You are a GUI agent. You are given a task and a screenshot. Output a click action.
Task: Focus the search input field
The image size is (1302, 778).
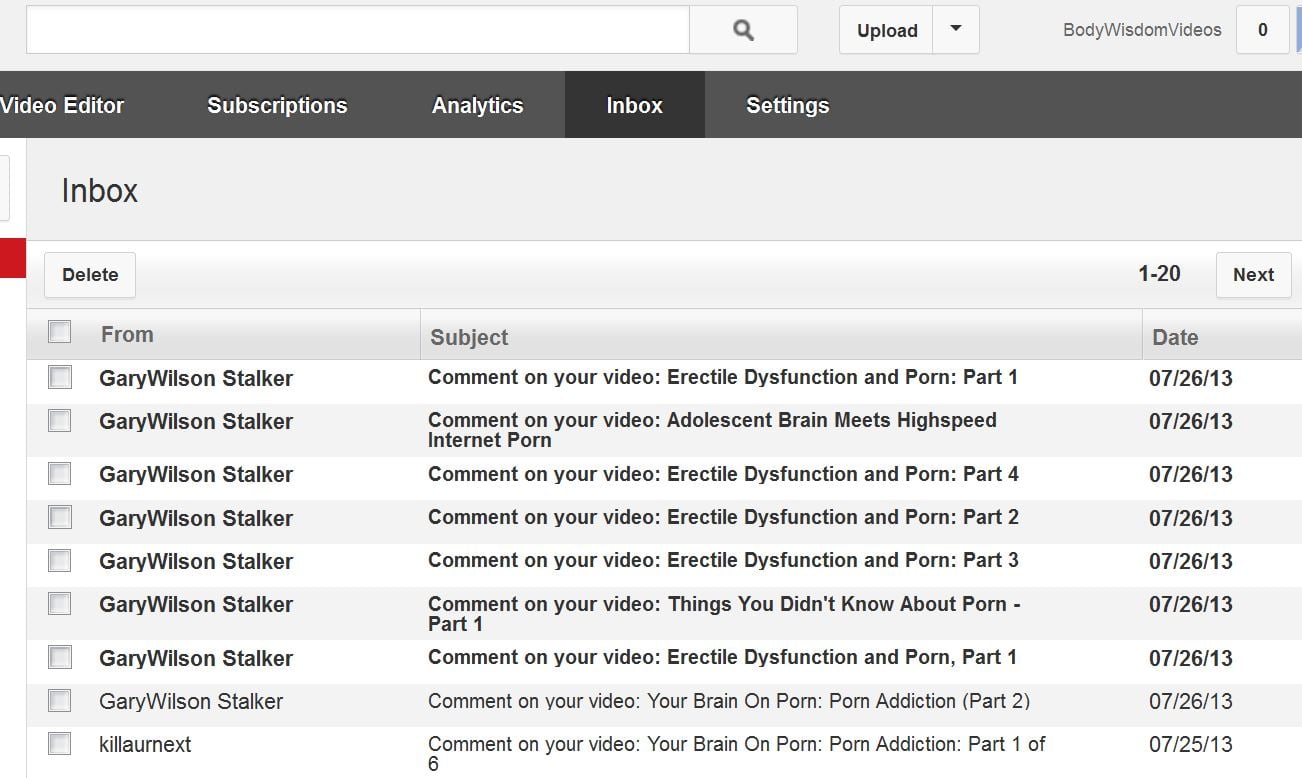[x=357, y=30]
